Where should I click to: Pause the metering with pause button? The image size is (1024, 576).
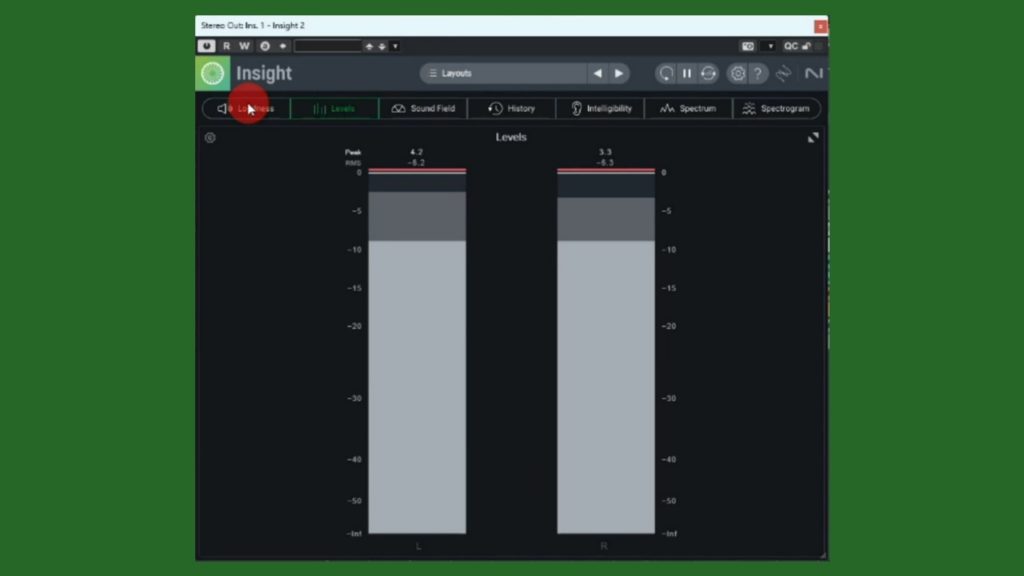(687, 73)
